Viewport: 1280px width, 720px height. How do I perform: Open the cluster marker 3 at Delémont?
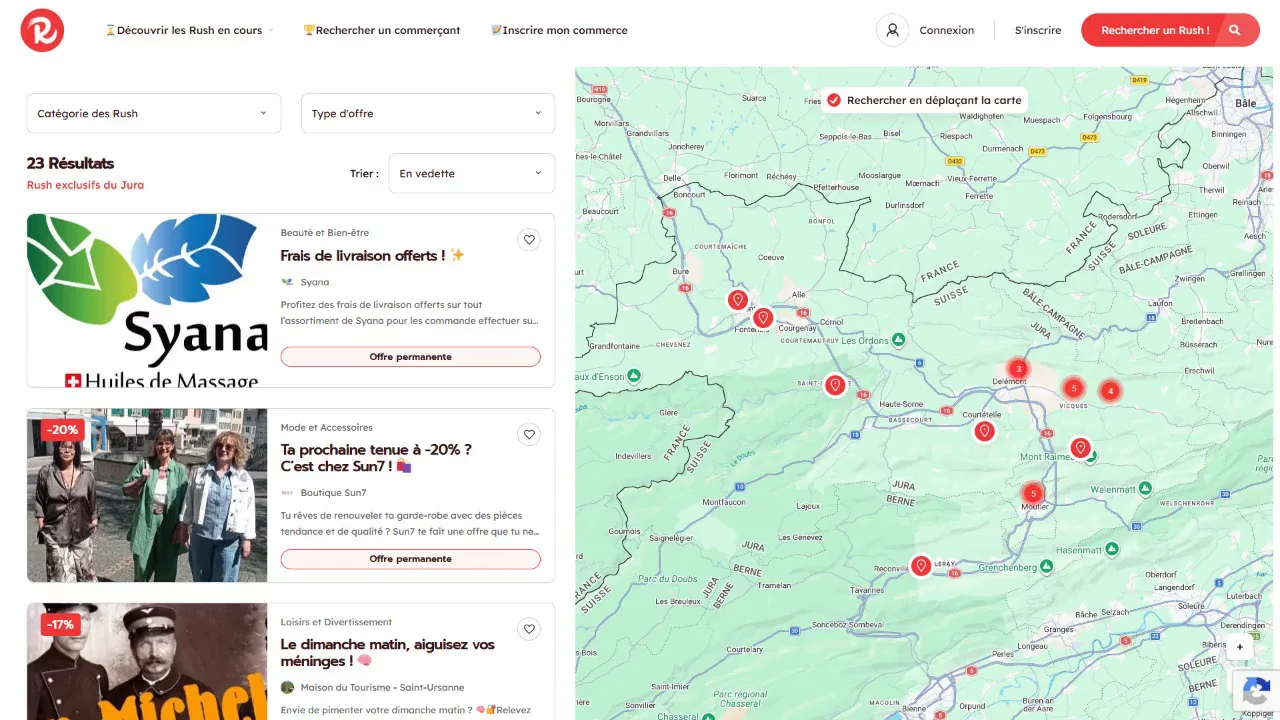click(x=1018, y=369)
